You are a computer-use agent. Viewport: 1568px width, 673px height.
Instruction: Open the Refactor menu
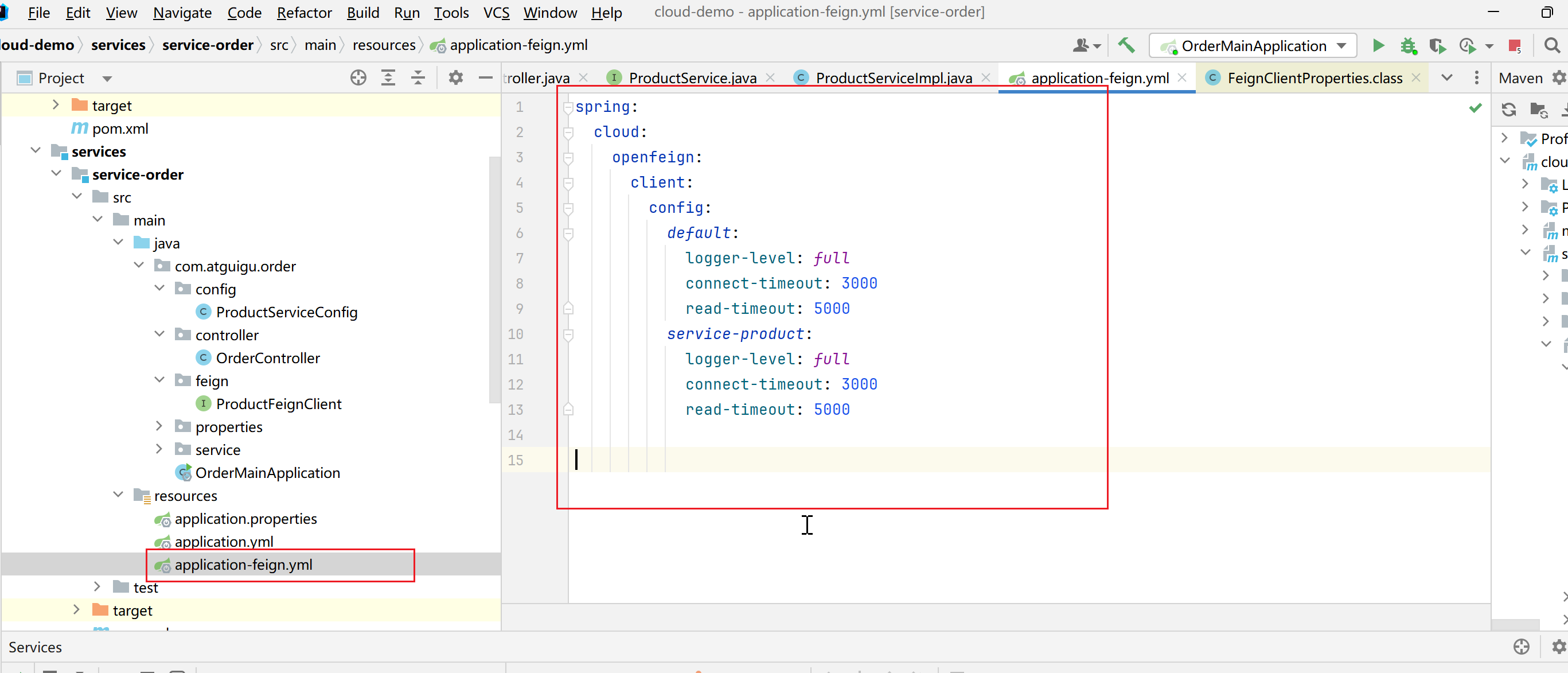coord(304,12)
